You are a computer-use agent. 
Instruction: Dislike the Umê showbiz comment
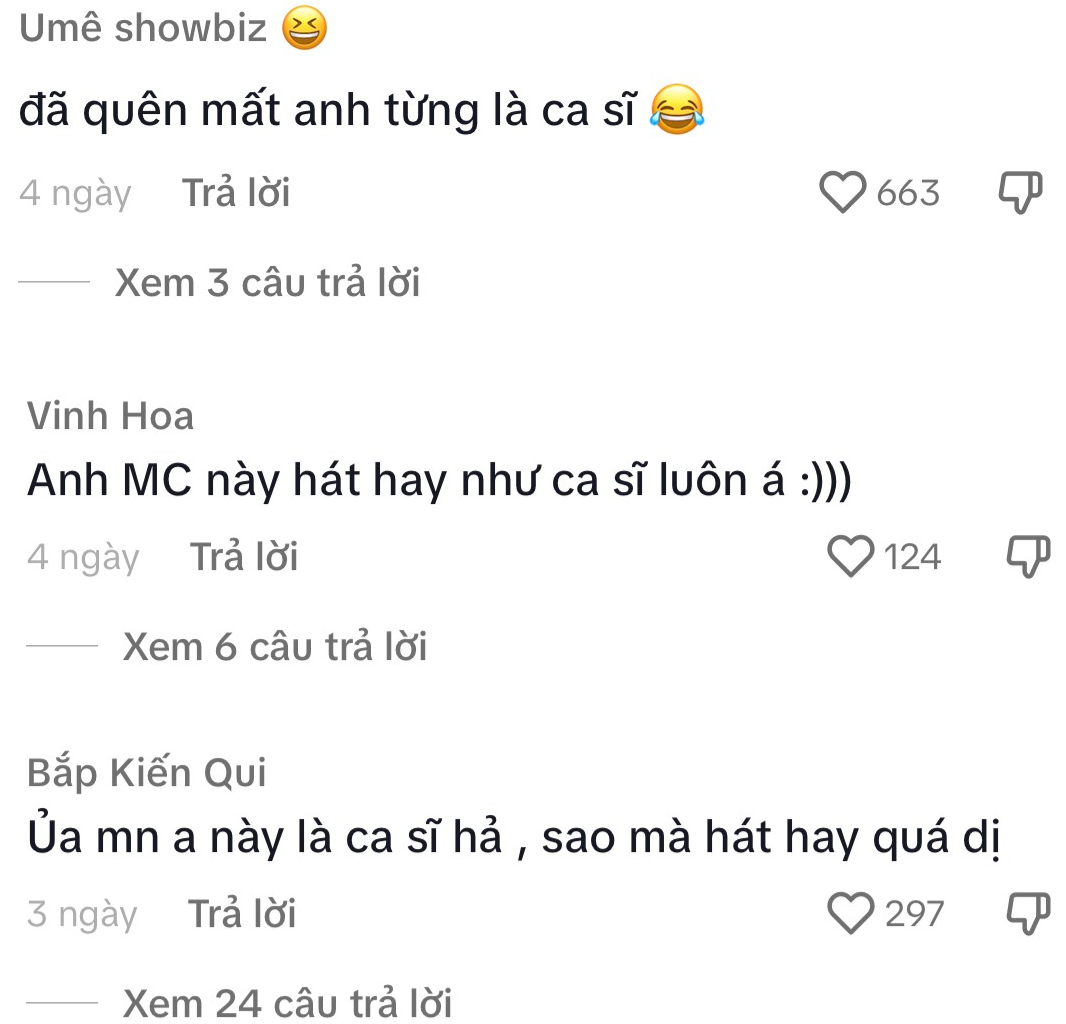(x=1020, y=193)
